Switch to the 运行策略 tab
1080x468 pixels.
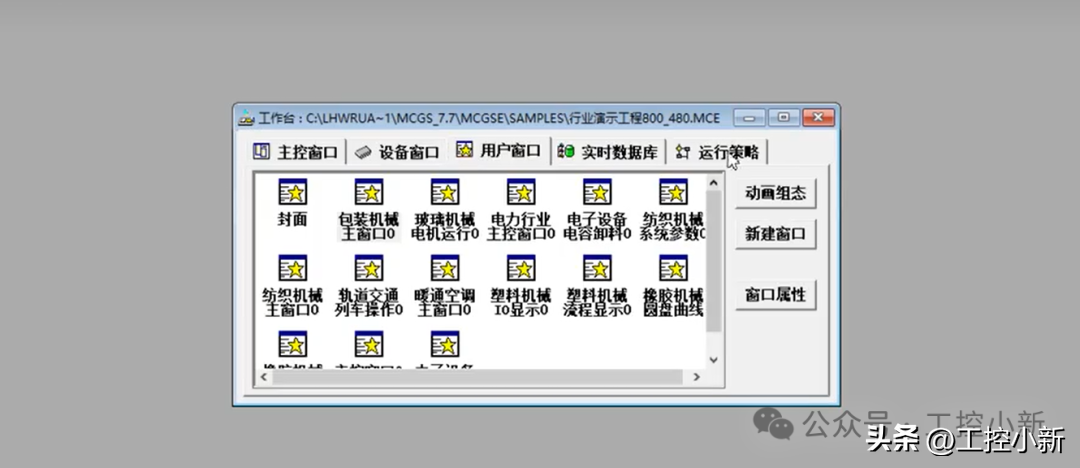tap(717, 152)
